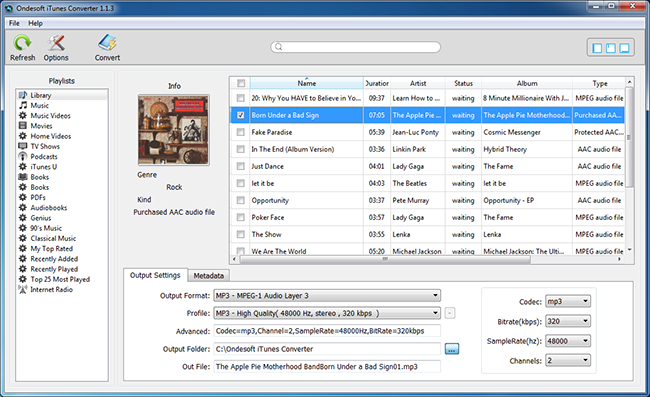Click the My Top Rated gear icon
Viewport: 650px width, 397px height.
point(23,248)
